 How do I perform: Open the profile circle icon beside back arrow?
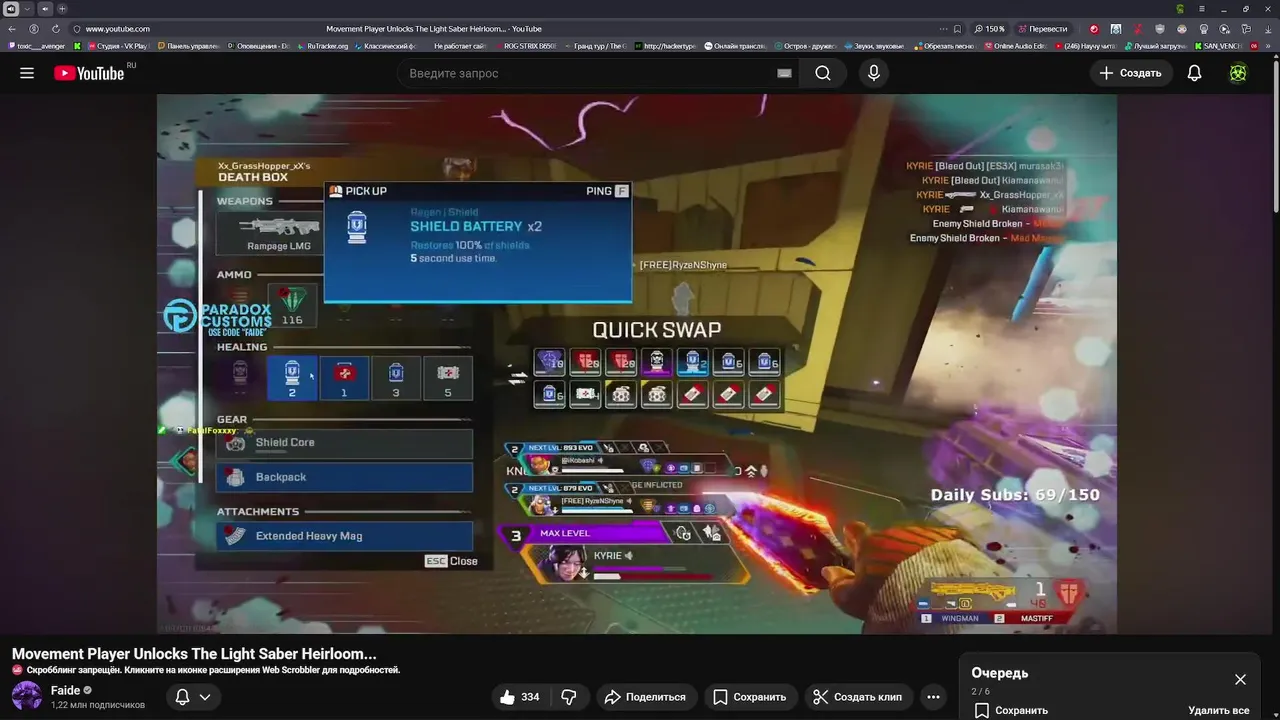34,29
